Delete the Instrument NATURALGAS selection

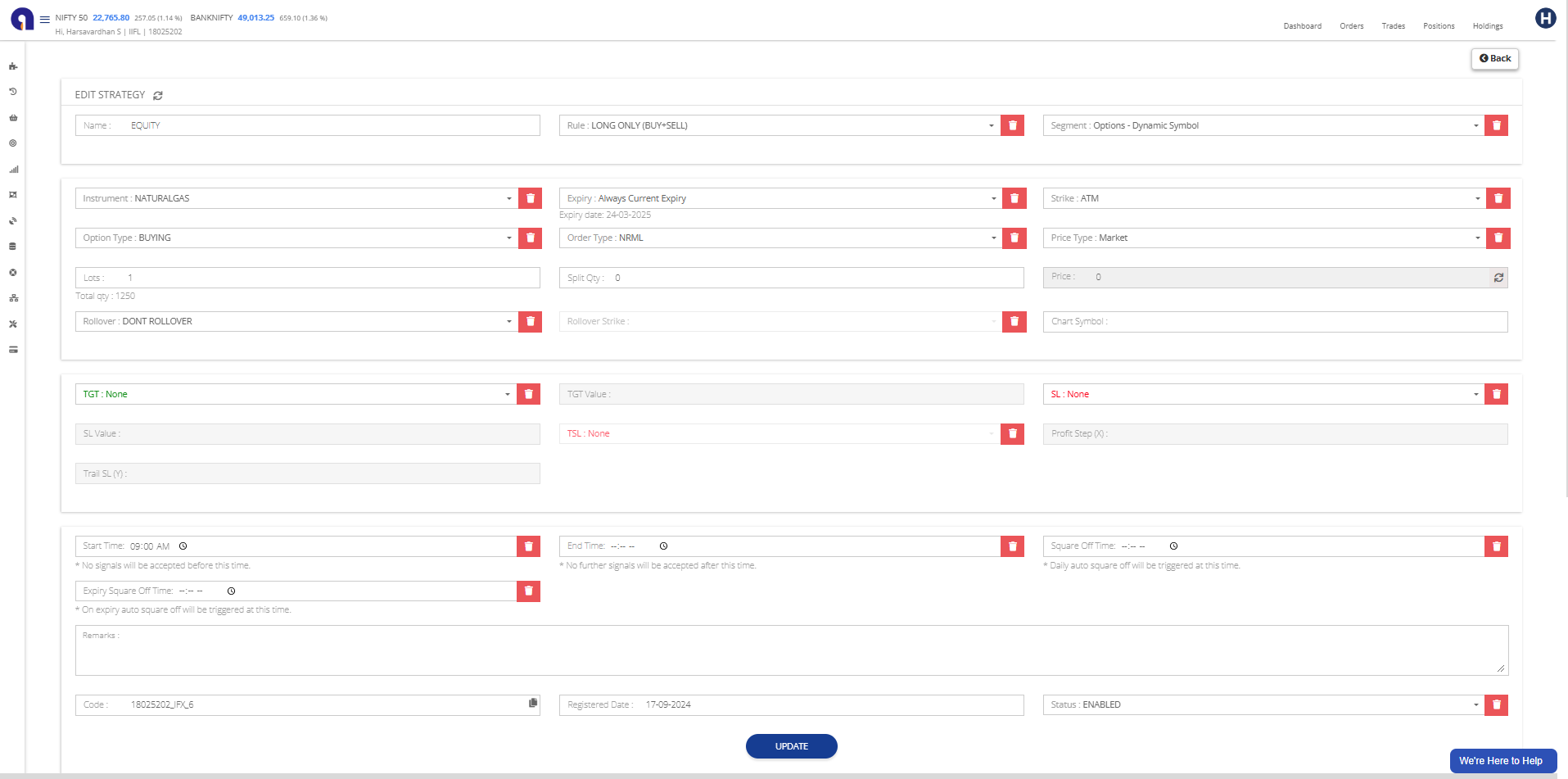(x=530, y=198)
